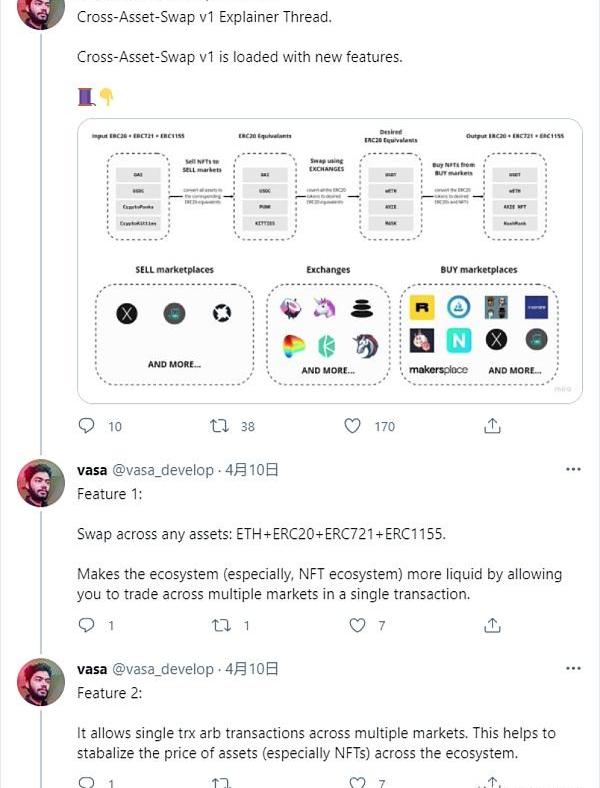Retweet the Feature 1 tweet
This screenshot has height=788, width=600.
point(221,625)
